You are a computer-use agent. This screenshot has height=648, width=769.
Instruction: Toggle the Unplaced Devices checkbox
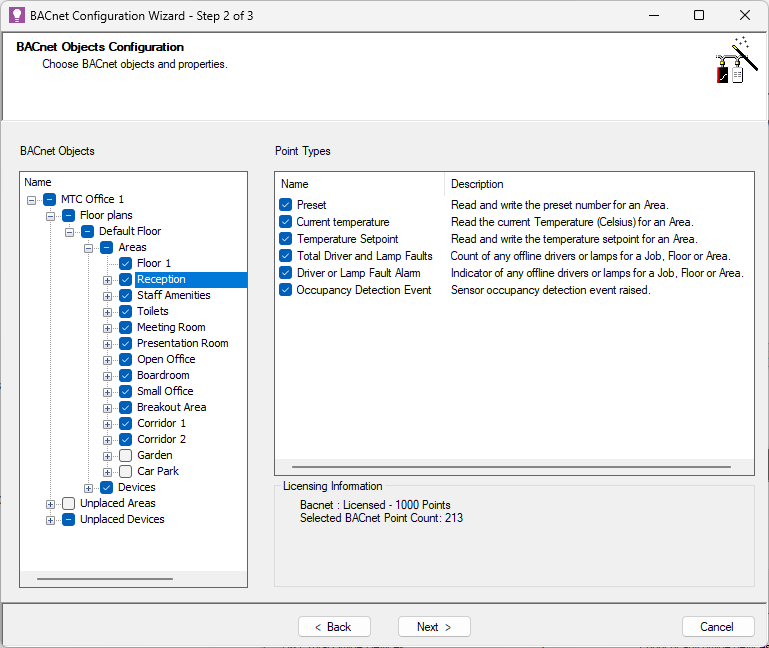[x=69, y=519]
